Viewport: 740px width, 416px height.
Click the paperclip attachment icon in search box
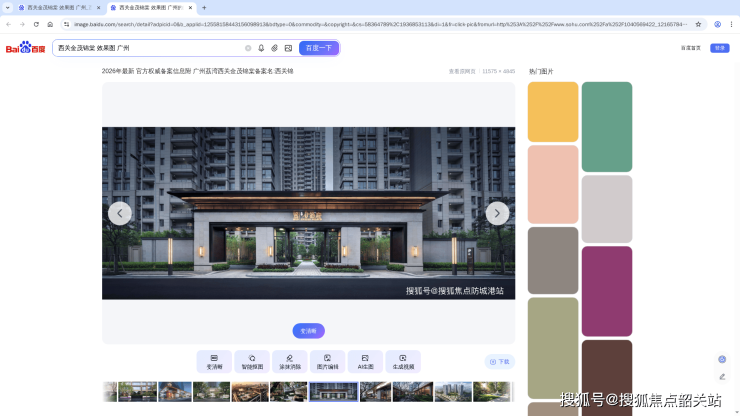pos(275,48)
